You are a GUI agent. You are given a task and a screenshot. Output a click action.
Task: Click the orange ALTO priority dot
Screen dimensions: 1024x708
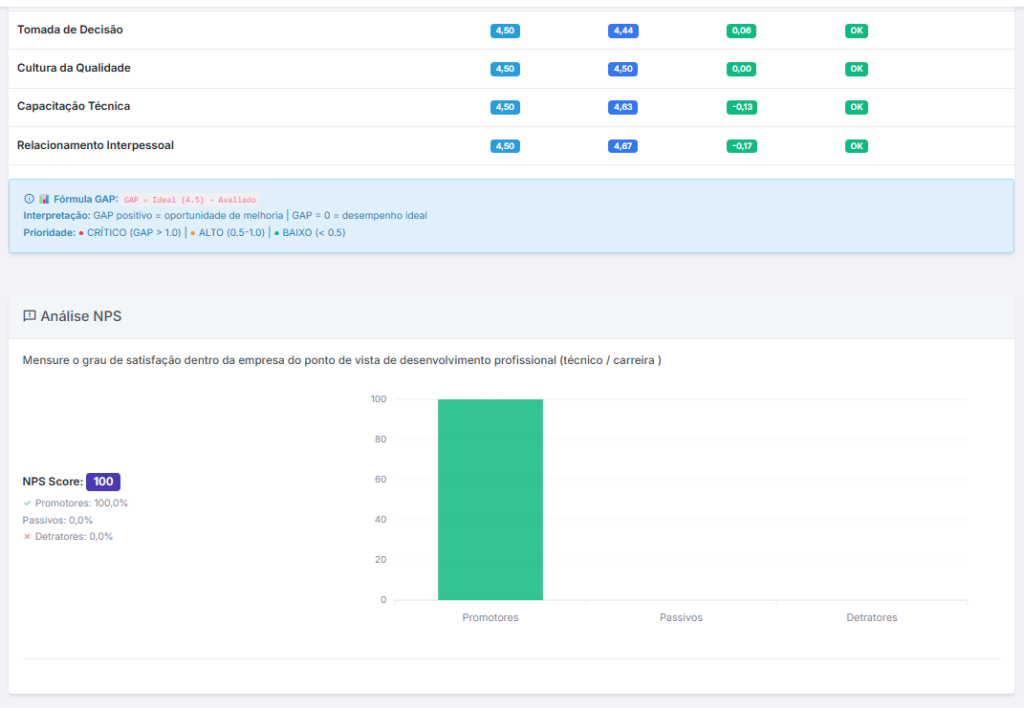(192, 232)
